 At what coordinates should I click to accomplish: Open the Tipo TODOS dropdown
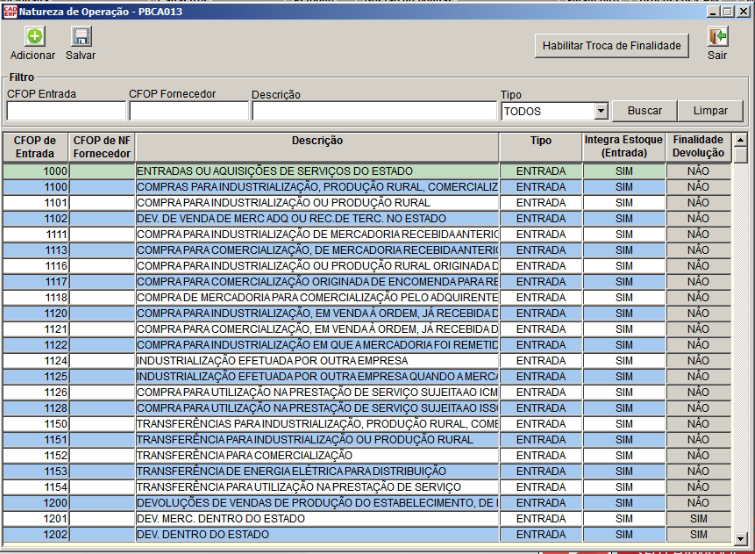tap(600, 111)
